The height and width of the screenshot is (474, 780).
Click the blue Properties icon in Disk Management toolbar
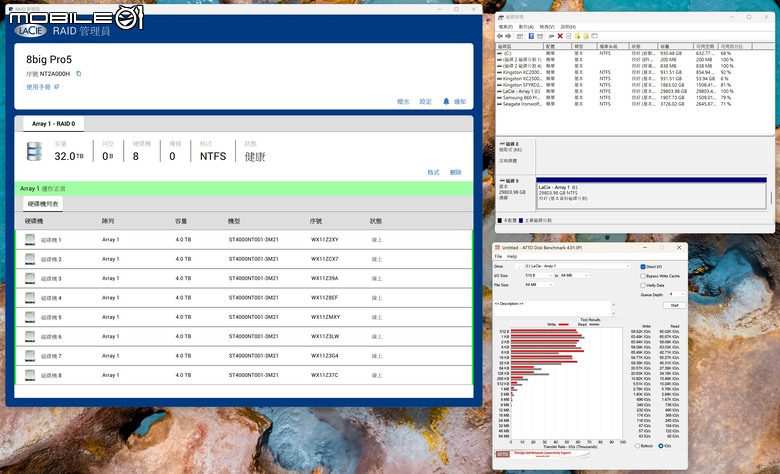[x=531, y=36]
